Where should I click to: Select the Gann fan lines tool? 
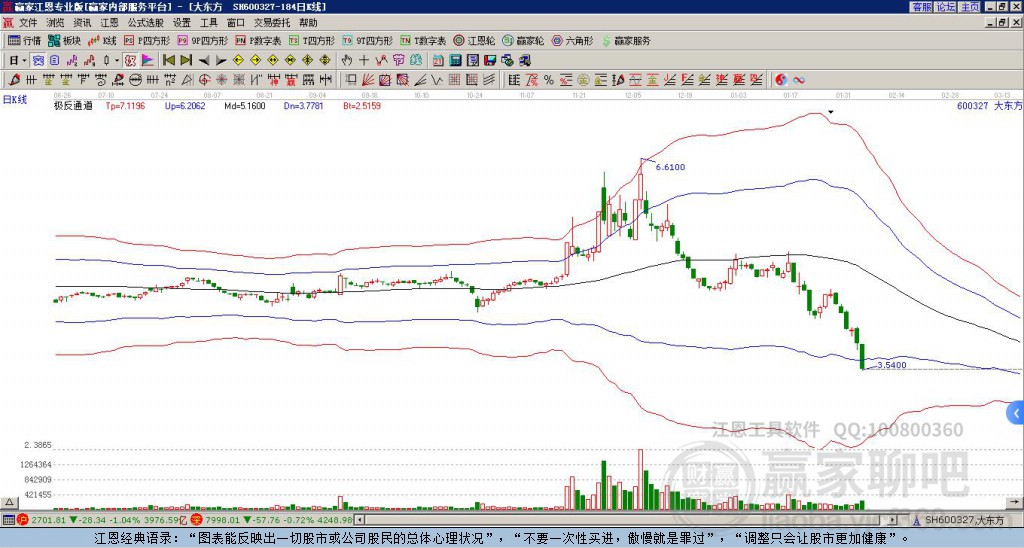click(368, 80)
